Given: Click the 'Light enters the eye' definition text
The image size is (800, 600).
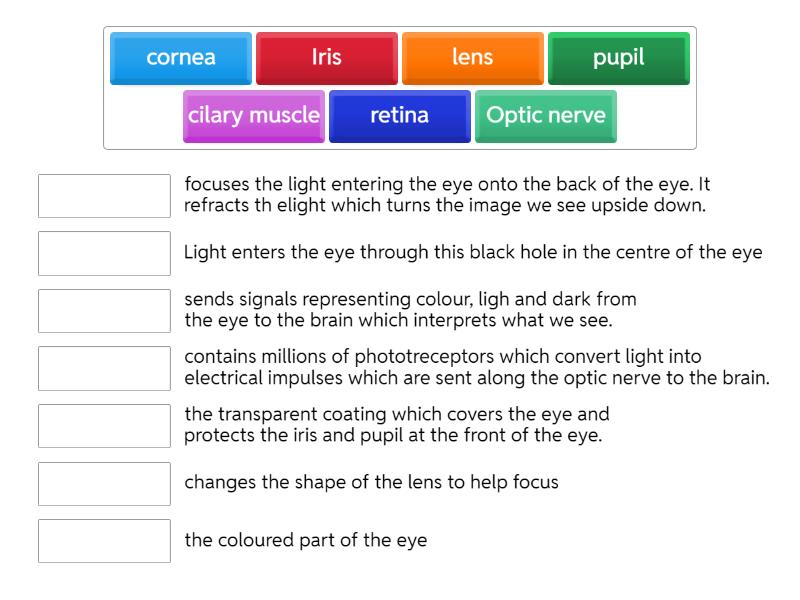Looking at the screenshot, I should [473, 253].
